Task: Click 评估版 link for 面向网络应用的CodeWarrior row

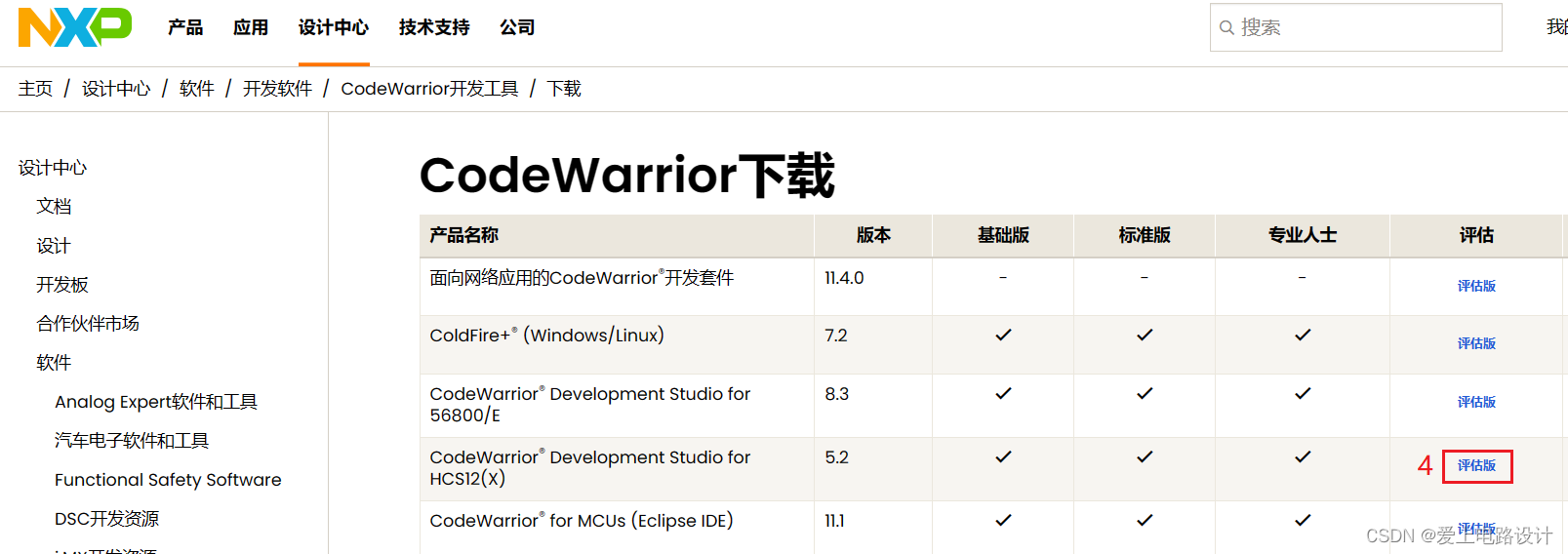Action: 1476,286
